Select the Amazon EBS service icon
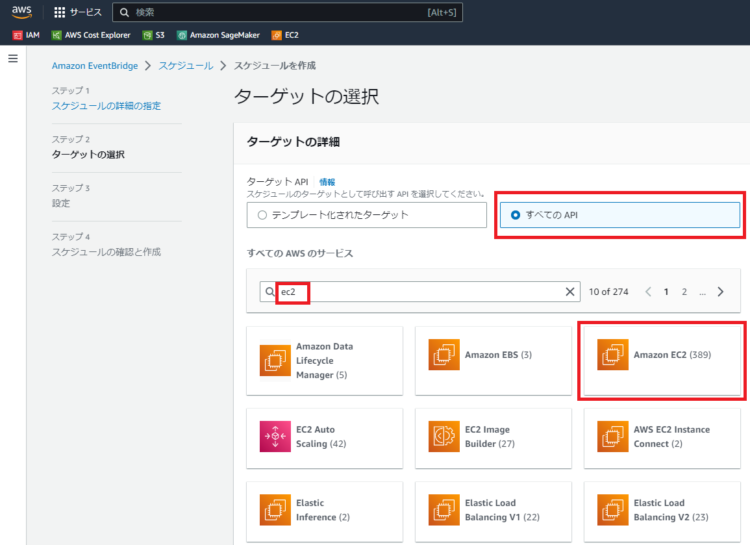 coord(444,355)
